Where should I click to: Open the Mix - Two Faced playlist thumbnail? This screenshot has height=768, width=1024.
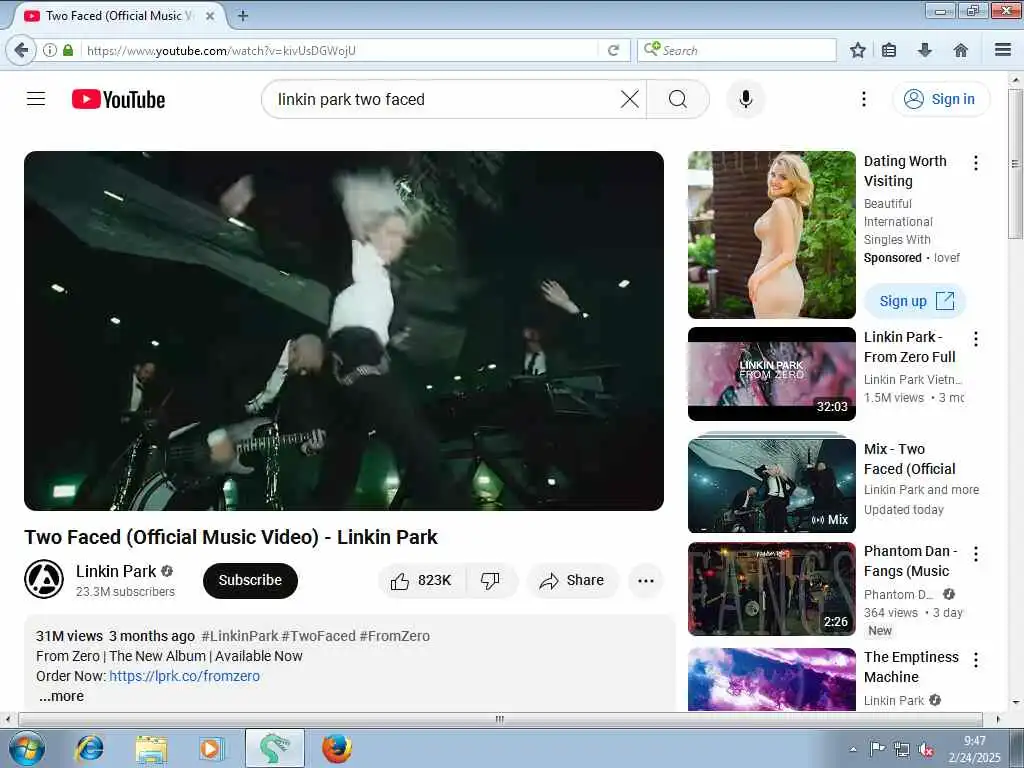tap(771, 485)
